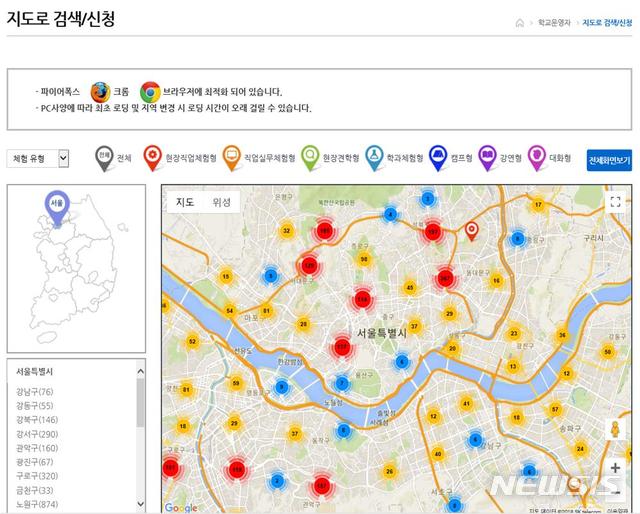This screenshot has width=640, height=514.
Task: Click the district list scroll-up arrow
Action: click(140, 371)
